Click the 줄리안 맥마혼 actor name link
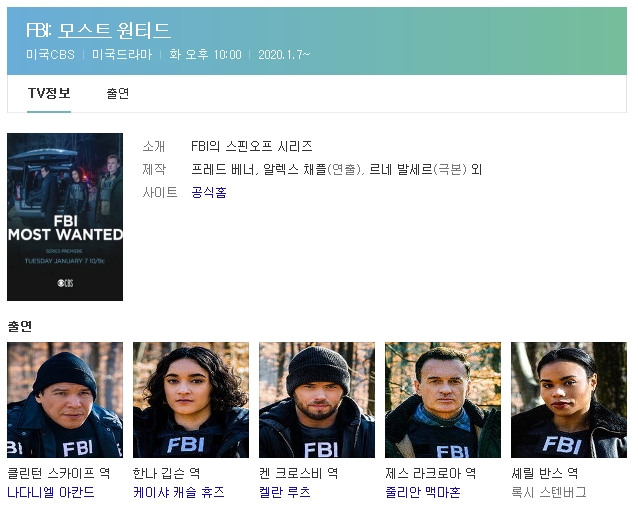The width and height of the screenshot is (638, 513). [x=423, y=492]
